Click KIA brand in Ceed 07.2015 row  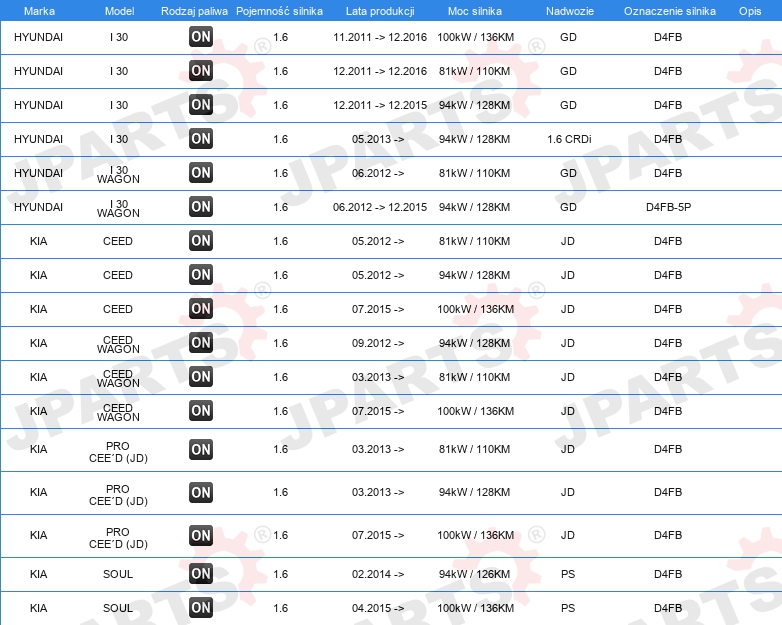click(38, 309)
